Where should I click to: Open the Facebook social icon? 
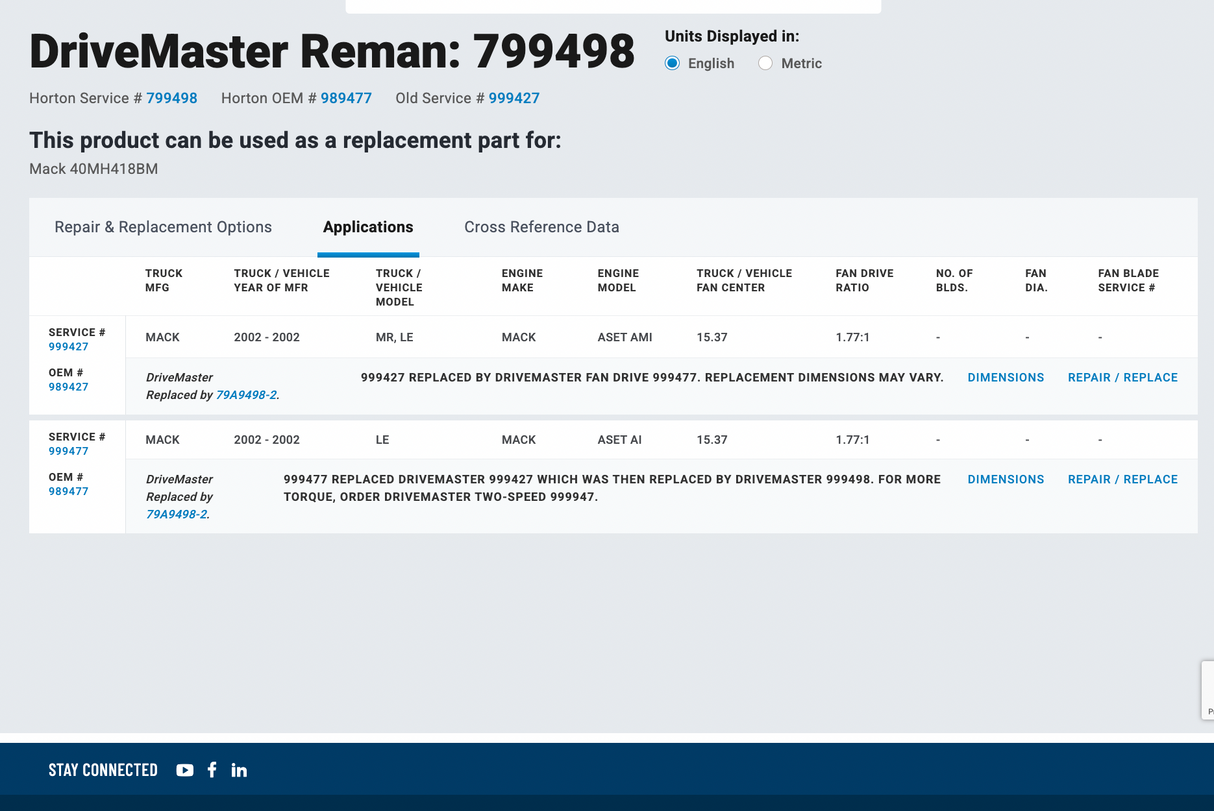[212, 770]
